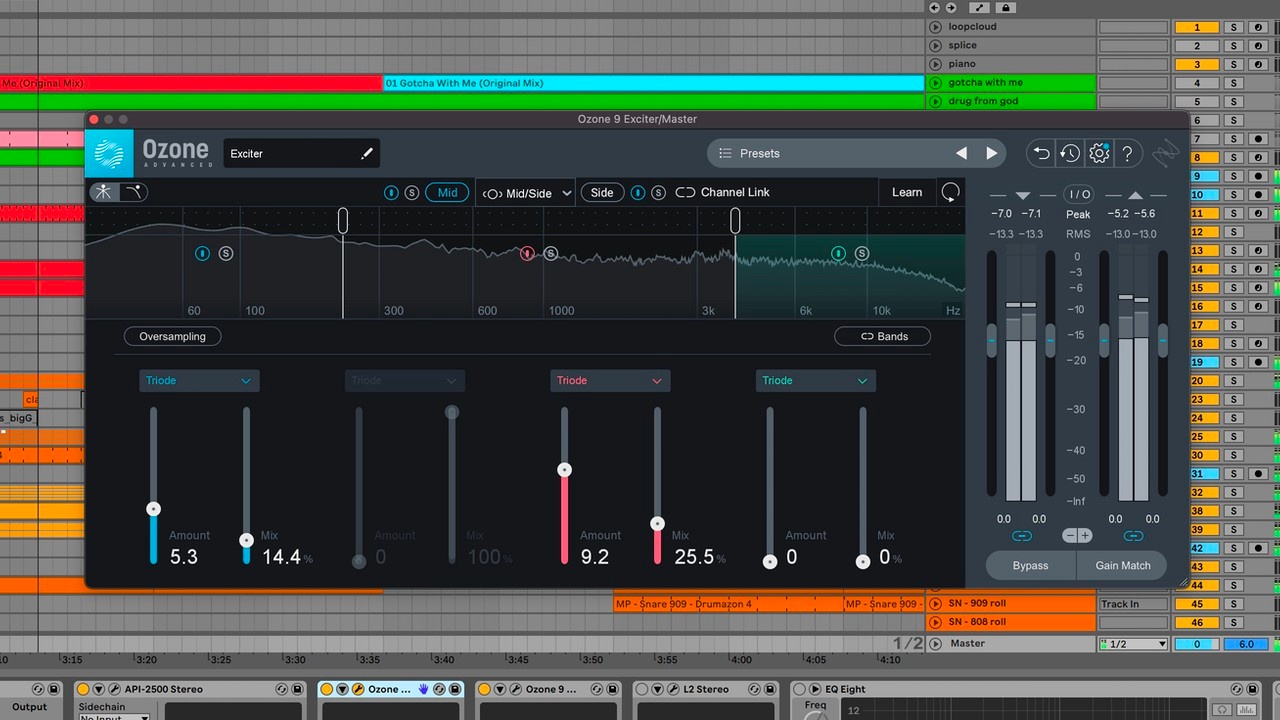Click the Exciter preset name field
The height and width of the screenshot is (720, 1280).
(301, 153)
